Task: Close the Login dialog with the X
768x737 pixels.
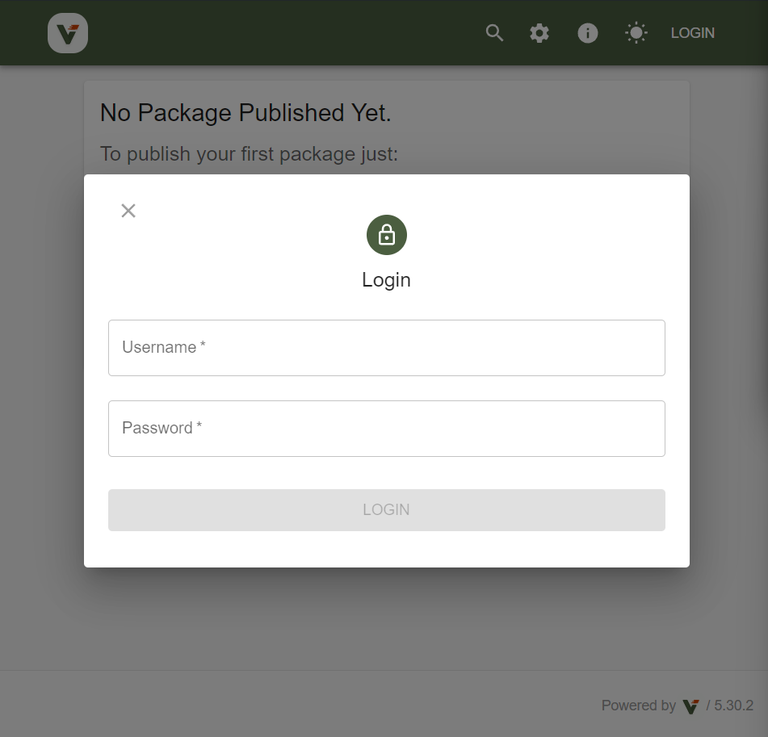Action: [x=128, y=210]
